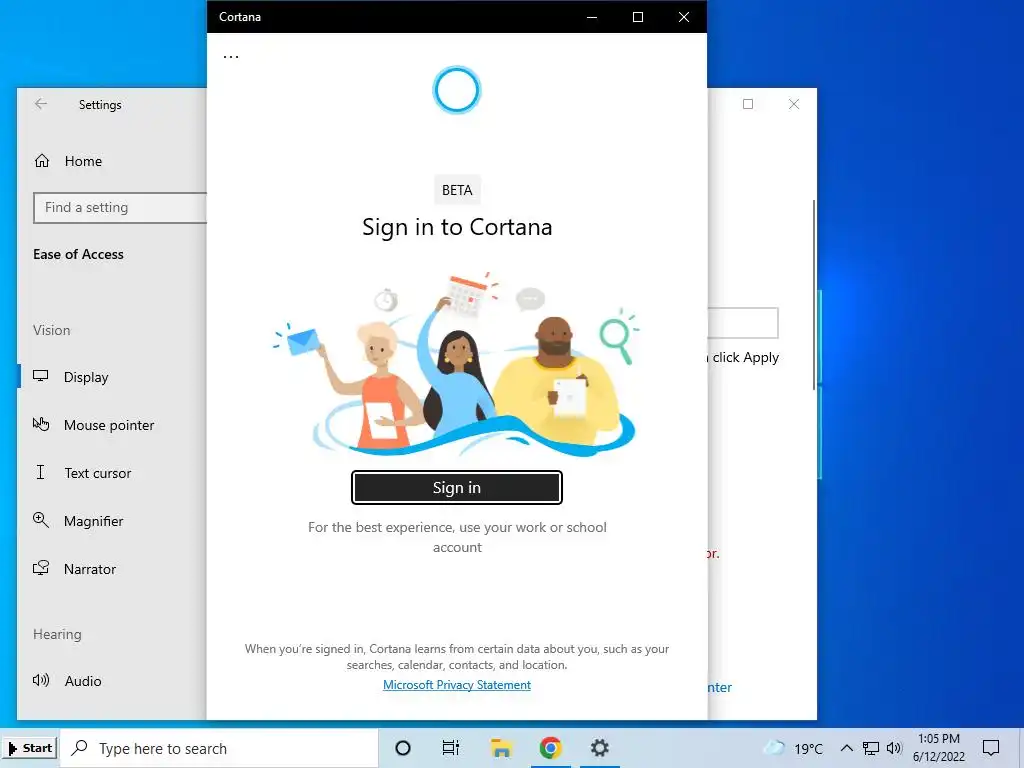Open Google Chrome from taskbar
Screen dimensions: 1024x768
(551, 748)
